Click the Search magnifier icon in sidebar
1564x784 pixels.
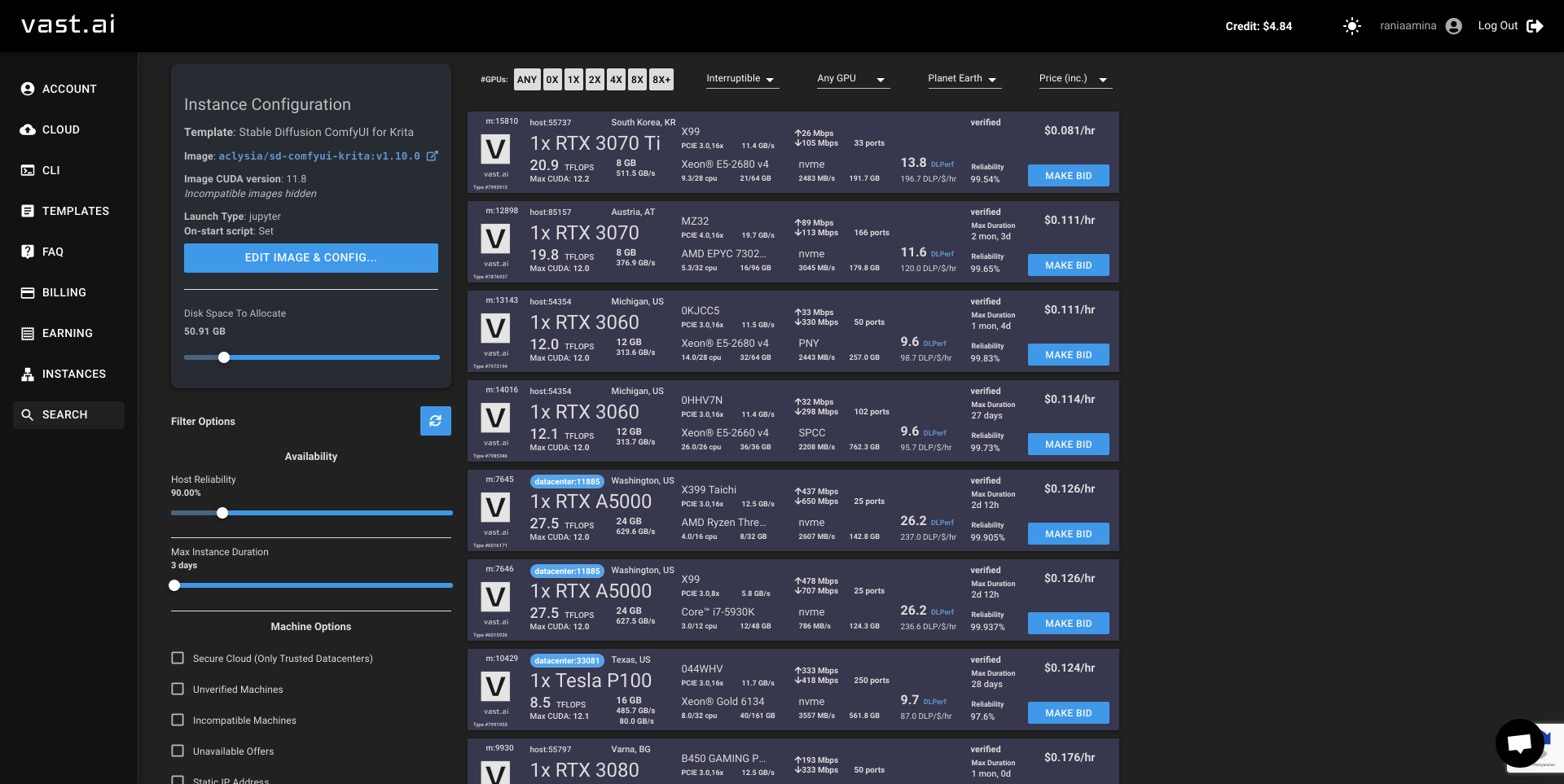[28, 414]
